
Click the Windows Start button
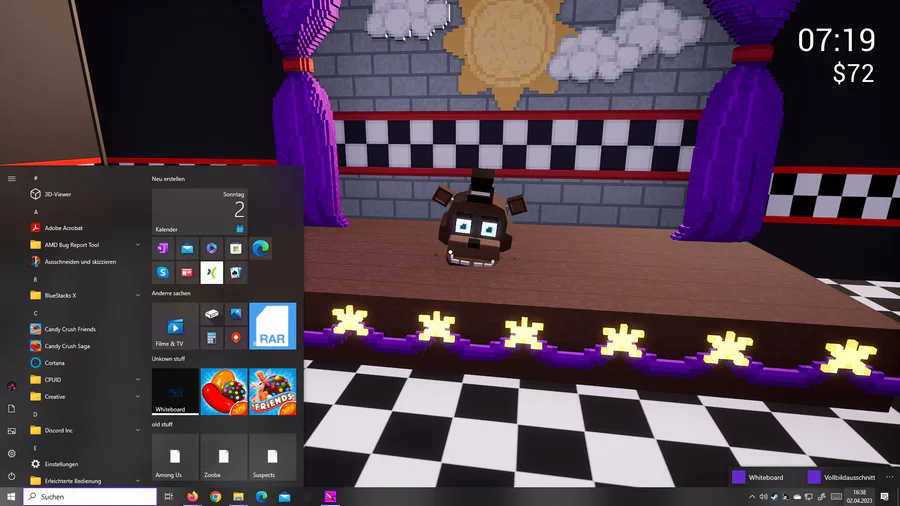pos(11,497)
